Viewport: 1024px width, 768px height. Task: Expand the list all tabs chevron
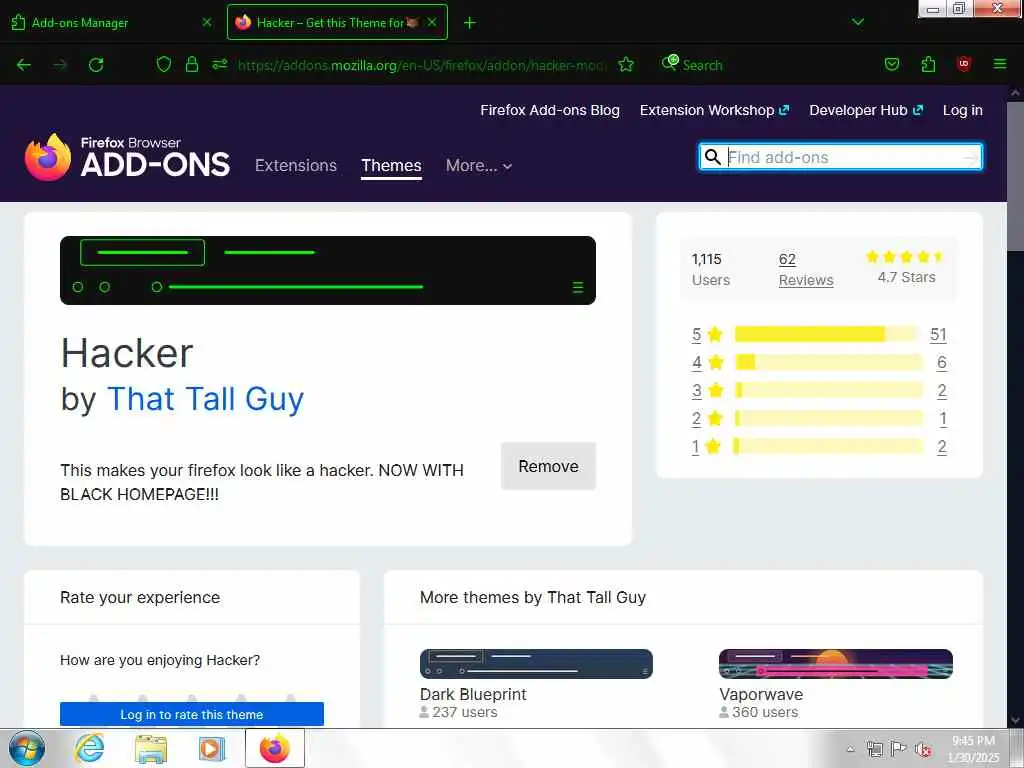[x=858, y=22]
